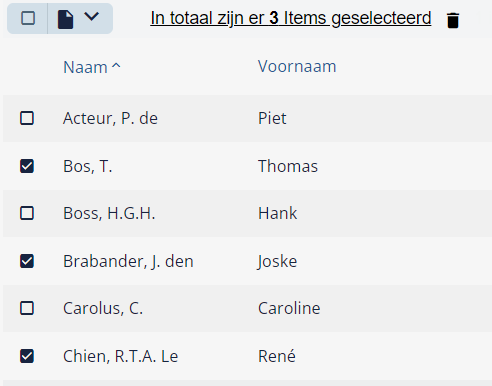Click the Naam sort arrow indicator
The image size is (492, 386).
[x=116, y=66]
